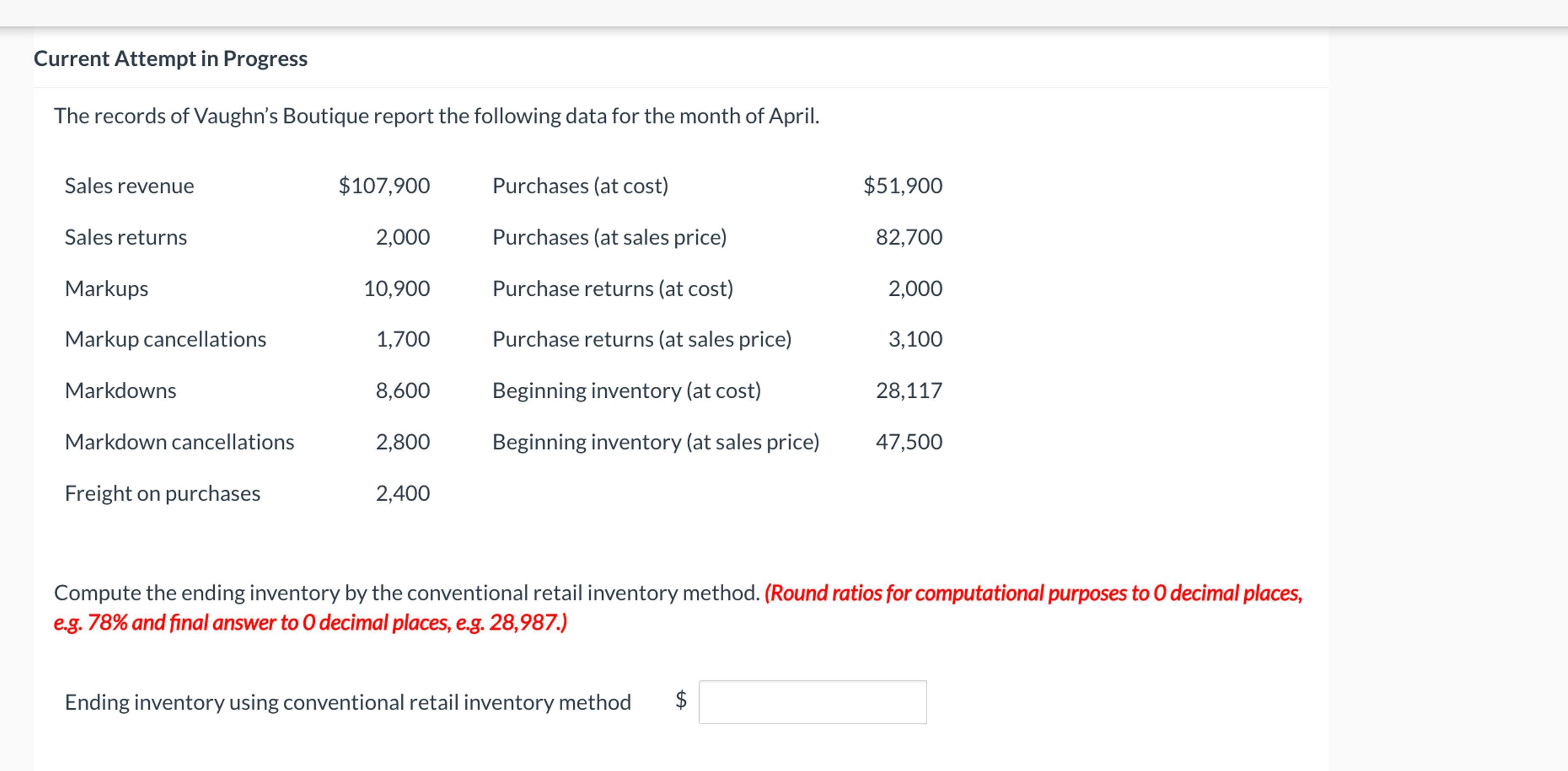1568x771 pixels.
Task: Click the Purchases (at cost) label
Action: 580,186
